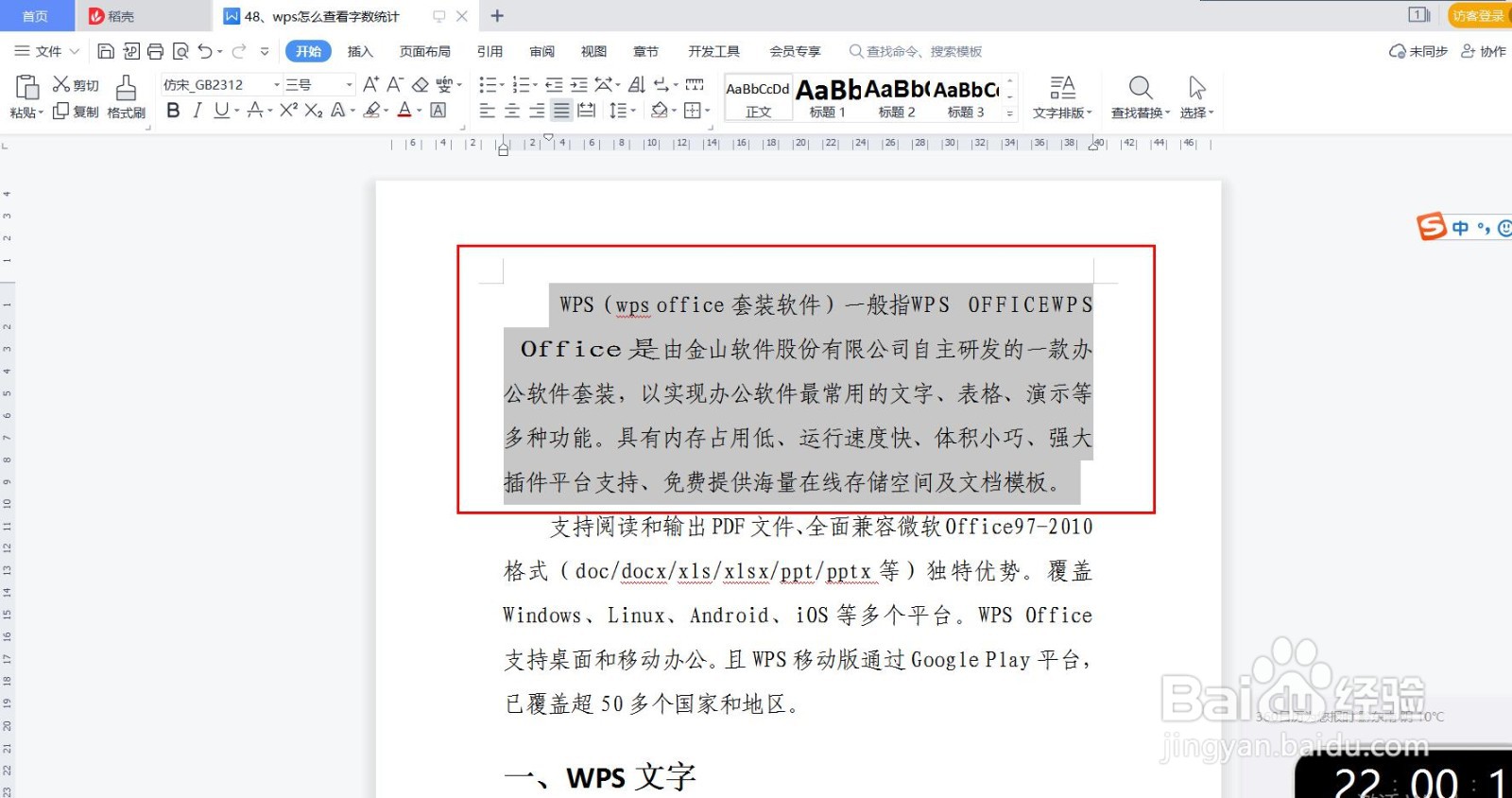Toggle Italic formatting
The height and width of the screenshot is (798, 1512).
click(197, 111)
